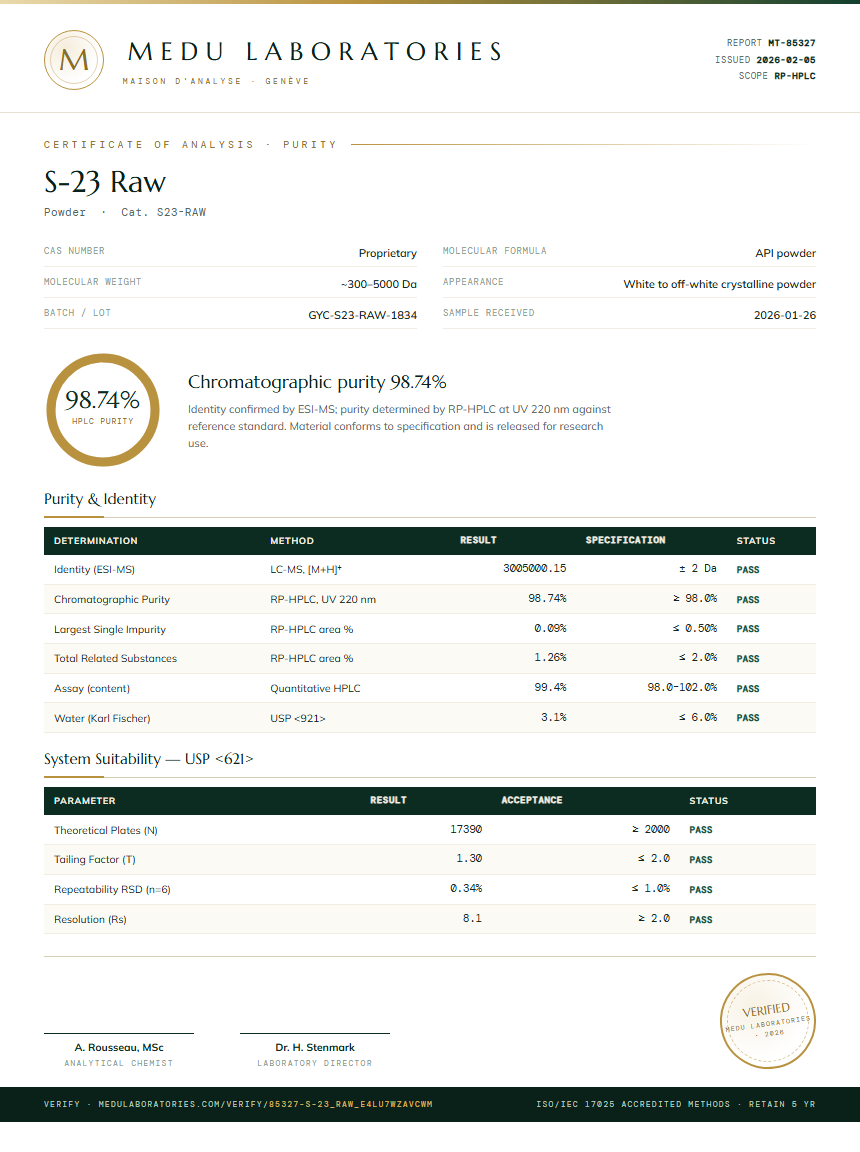
Task: Click PASS status in the Resolution row
Action: (x=701, y=920)
